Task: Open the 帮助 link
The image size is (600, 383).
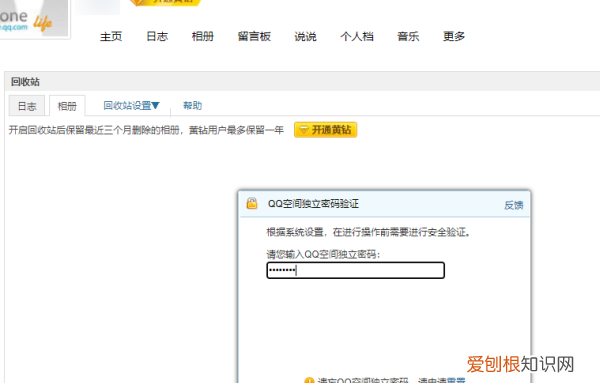Action: 192,106
